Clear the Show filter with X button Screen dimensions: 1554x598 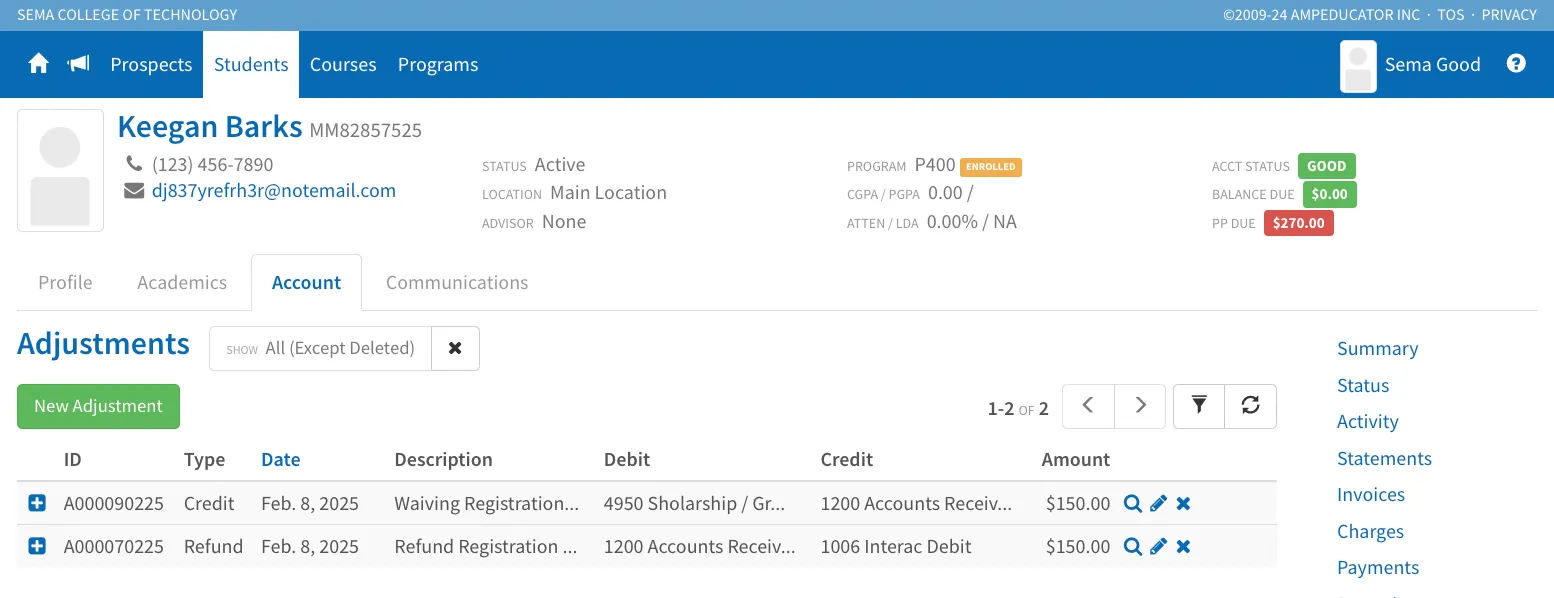point(455,348)
